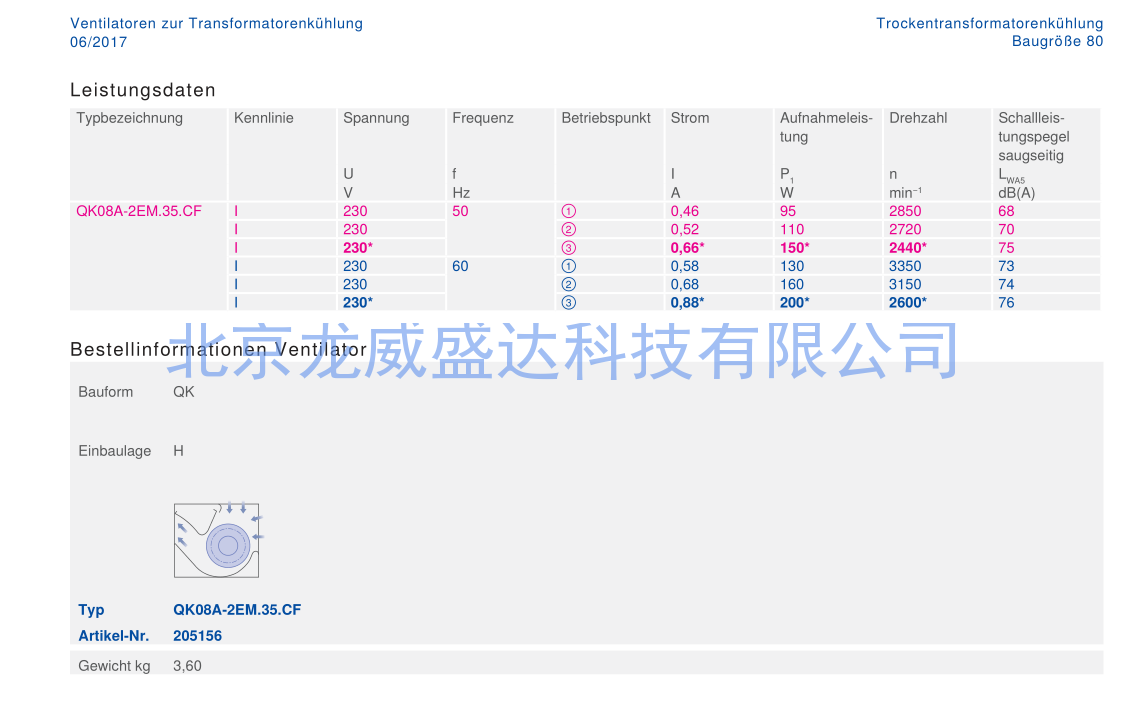Click the 'Schallleistungspegel saugseitig' column header
The width and height of the screenshot is (1126, 710).
click(x=1033, y=136)
